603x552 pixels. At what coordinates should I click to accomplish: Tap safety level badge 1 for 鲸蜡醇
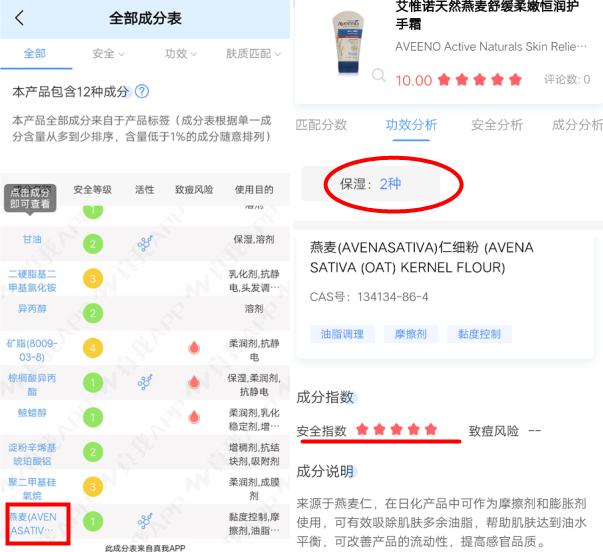pos(93,417)
